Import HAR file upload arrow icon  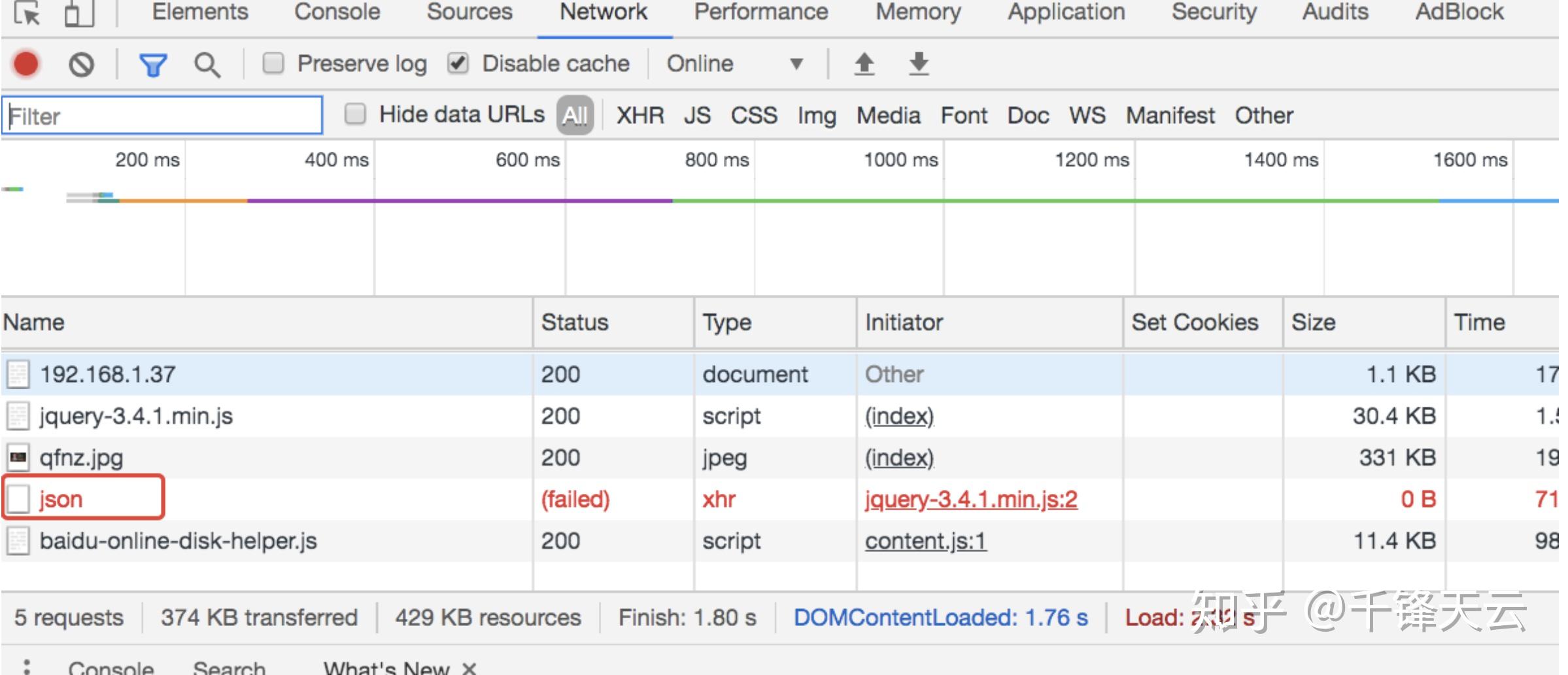tap(864, 64)
